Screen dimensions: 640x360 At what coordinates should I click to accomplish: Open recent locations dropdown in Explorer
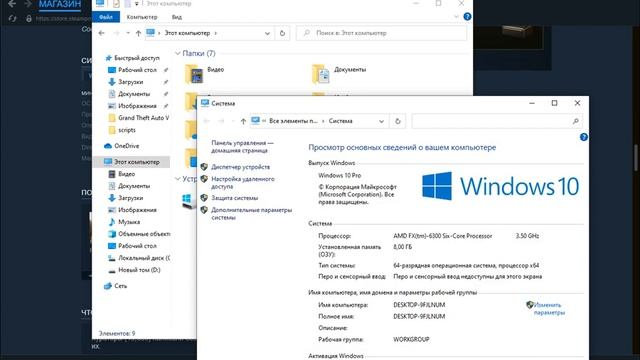click(x=127, y=33)
